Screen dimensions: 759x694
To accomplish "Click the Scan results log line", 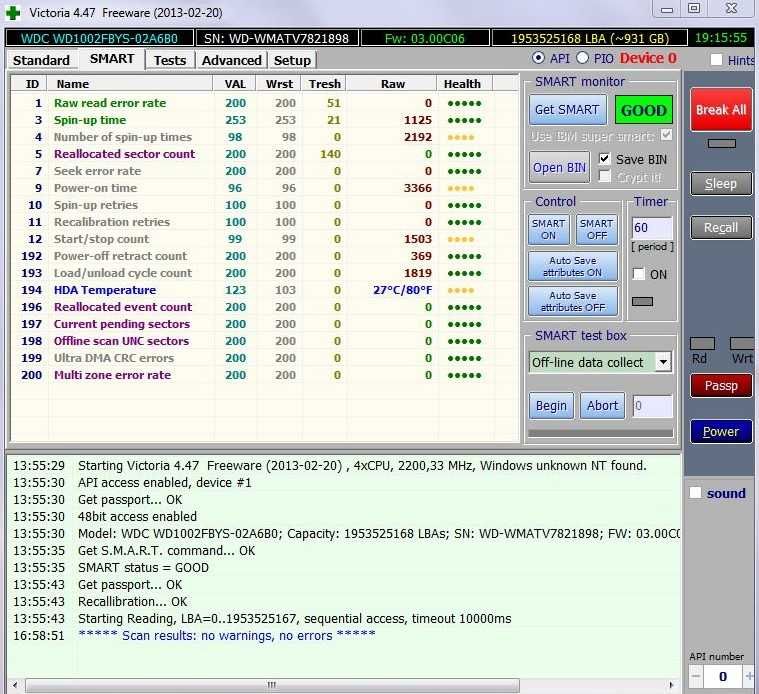I will click(227, 635).
